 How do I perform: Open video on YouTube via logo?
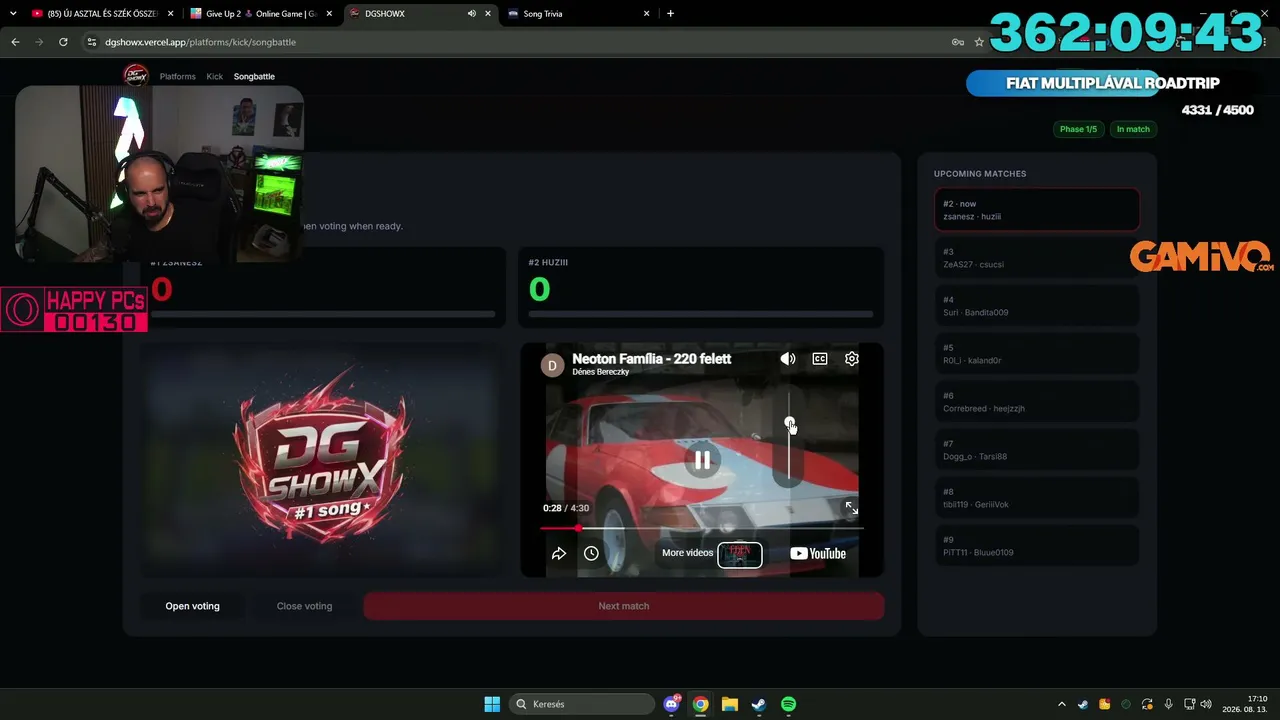pos(818,553)
